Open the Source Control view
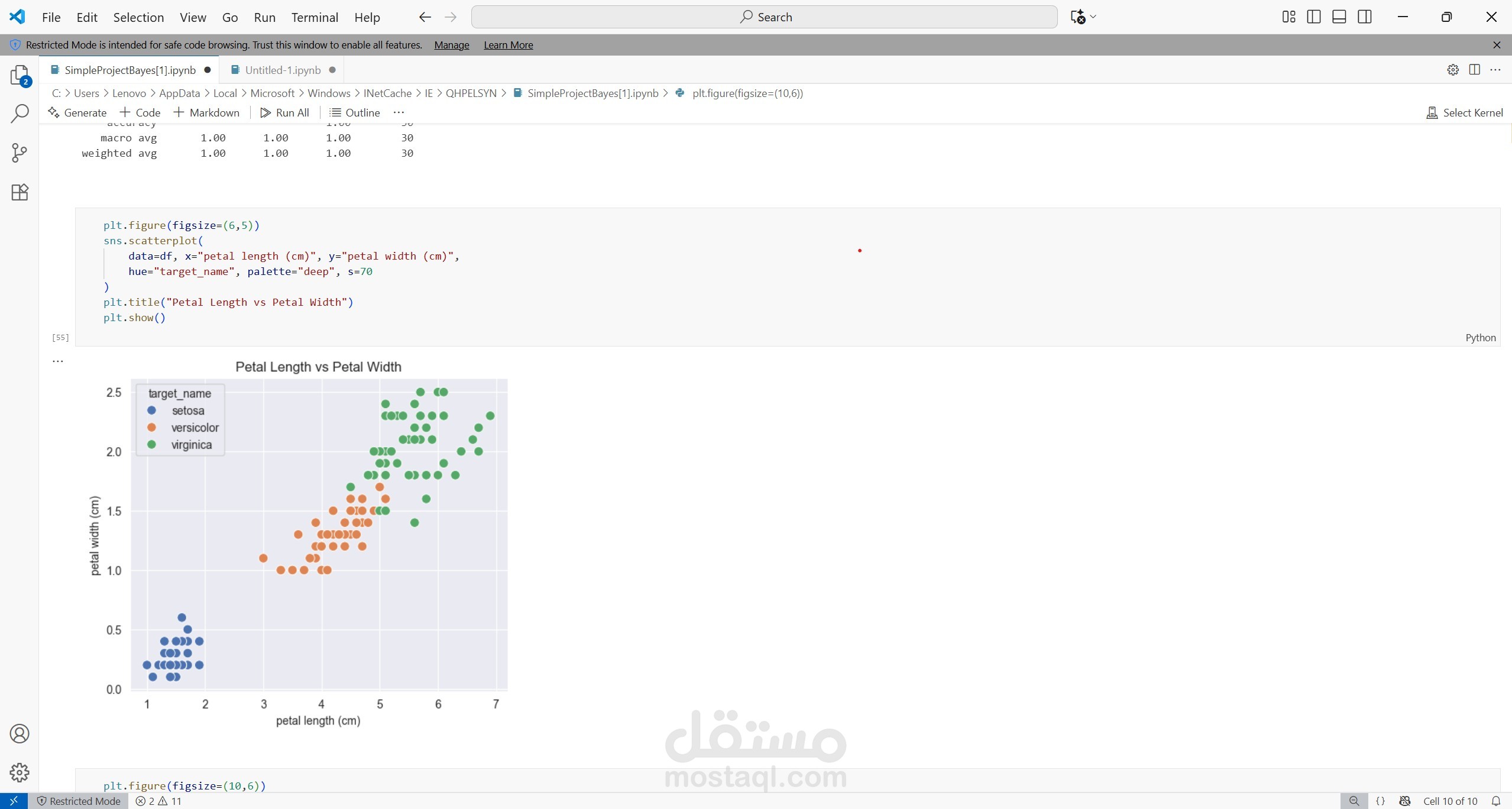The image size is (1512, 809). (20, 153)
